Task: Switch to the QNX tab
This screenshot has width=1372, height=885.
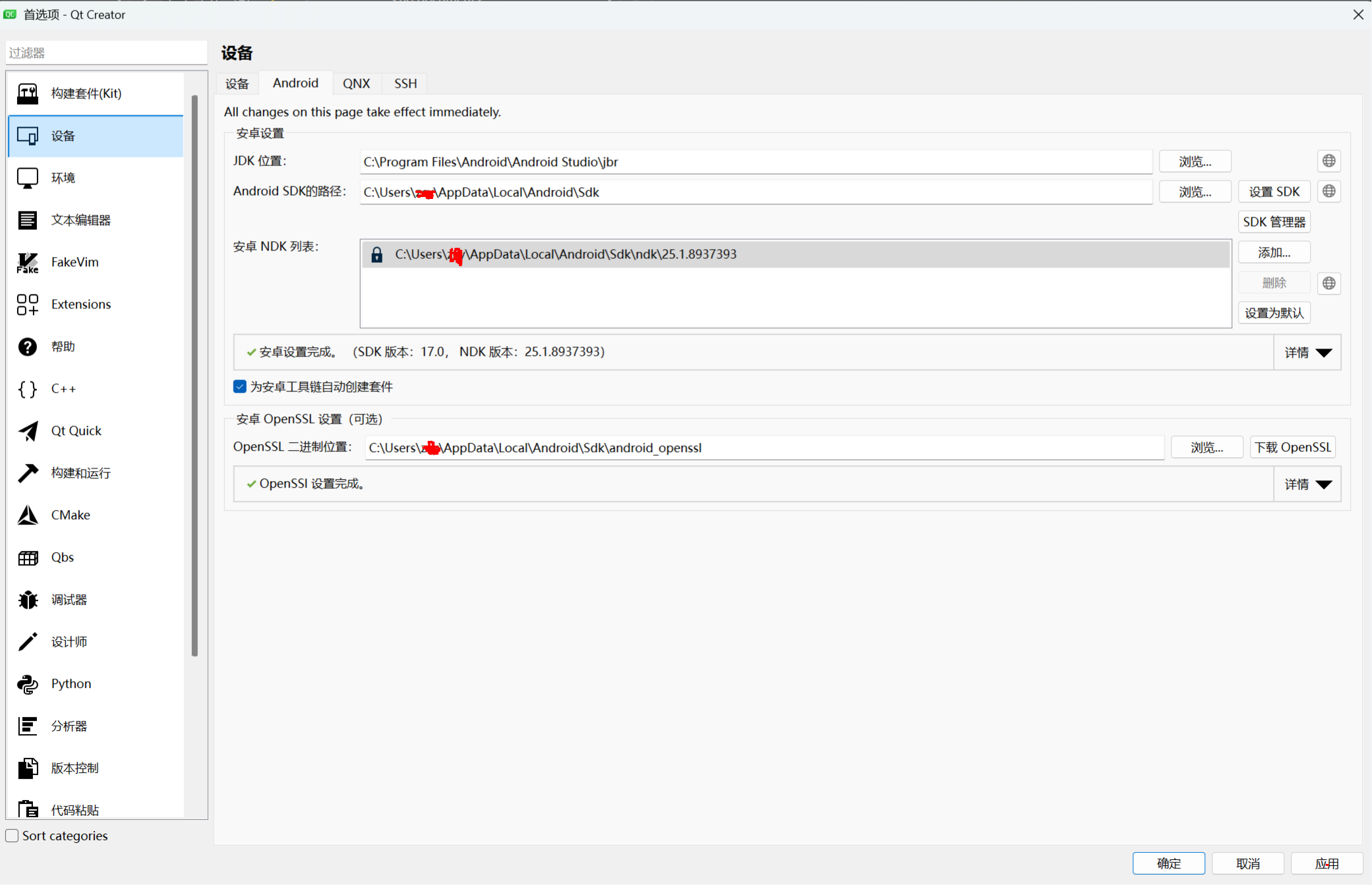Action: [x=356, y=84]
